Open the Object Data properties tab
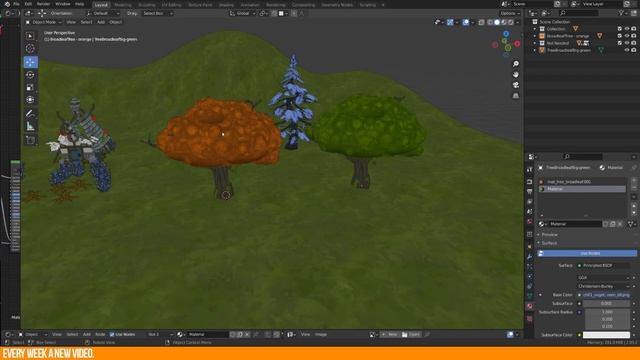The image size is (640, 360). pyautogui.click(x=530, y=296)
